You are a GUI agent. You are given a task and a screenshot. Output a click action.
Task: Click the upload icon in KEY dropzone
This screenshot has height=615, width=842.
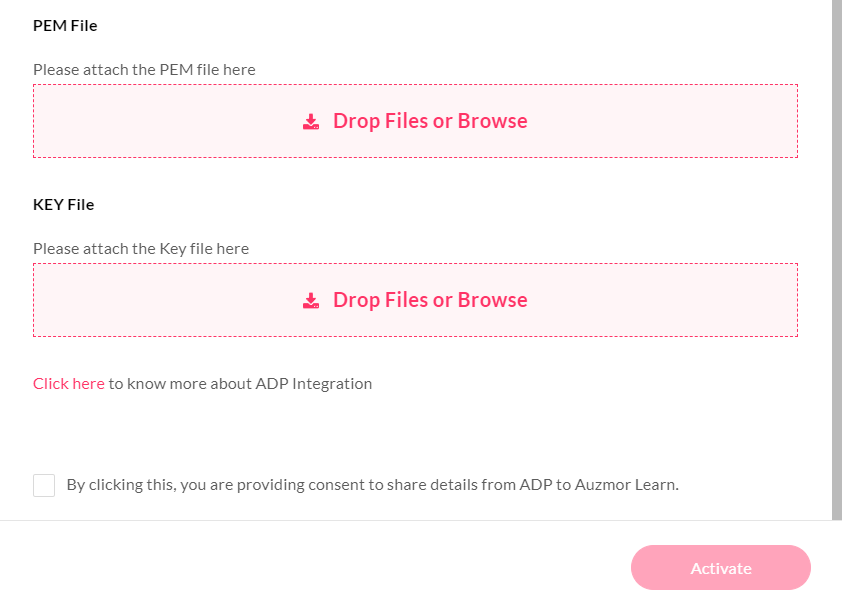[x=311, y=300]
